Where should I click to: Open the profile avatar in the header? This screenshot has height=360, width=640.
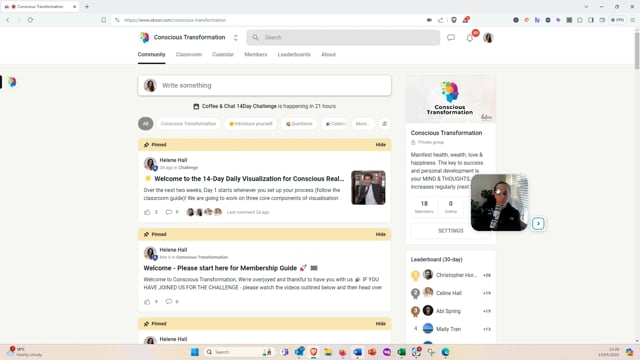pyautogui.click(x=488, y=38)
